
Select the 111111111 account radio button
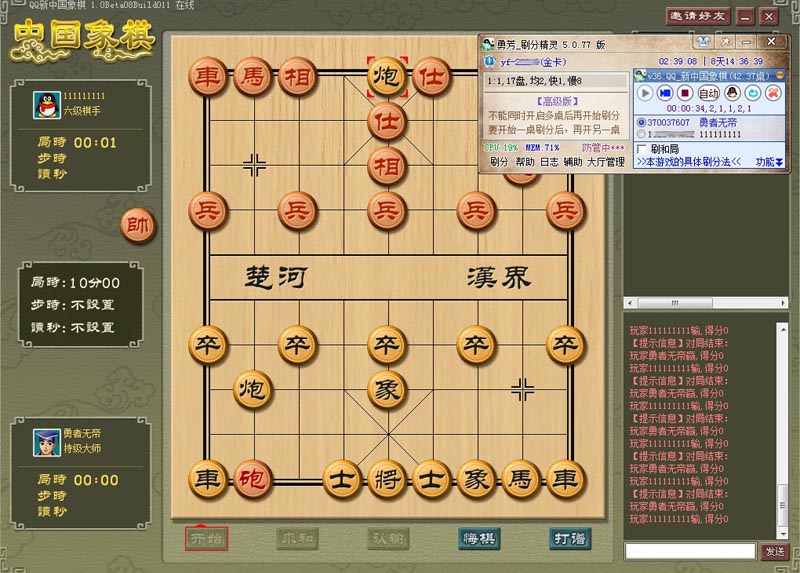click(641, 134)
